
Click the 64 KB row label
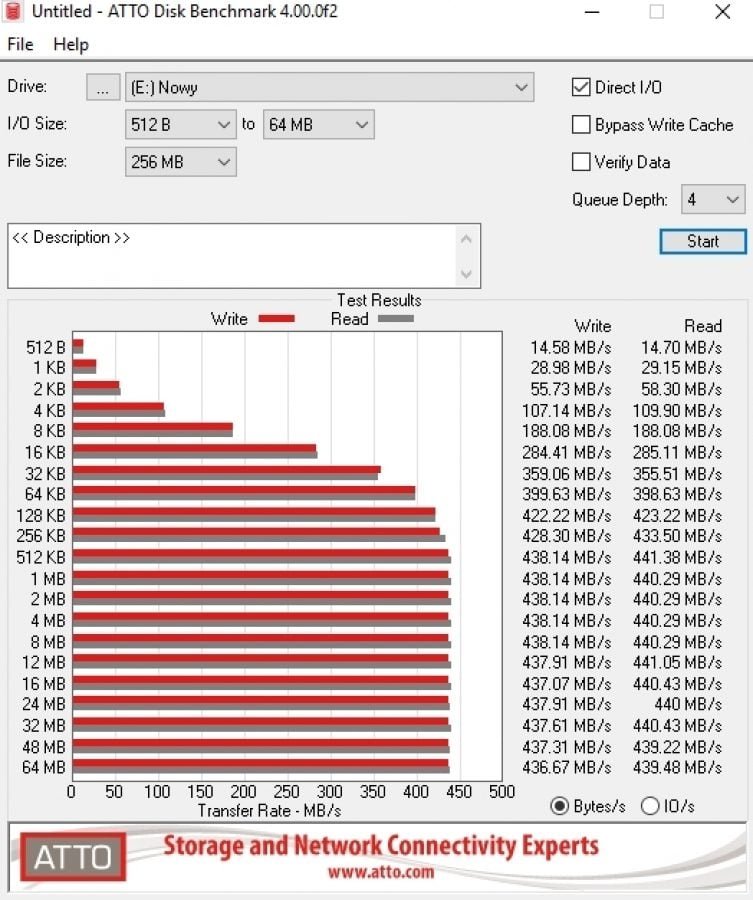pos(45,494)
